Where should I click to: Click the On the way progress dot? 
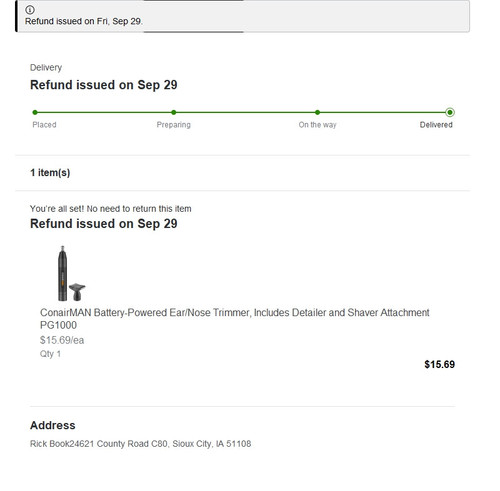coord(317,112)
